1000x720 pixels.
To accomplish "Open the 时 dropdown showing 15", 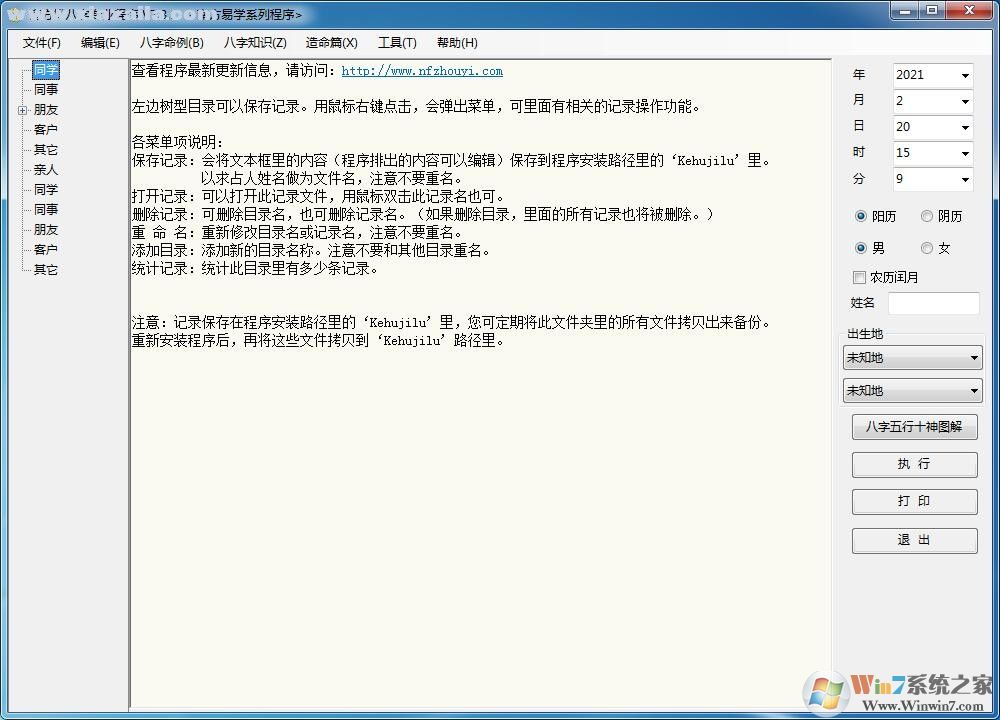I will coord(933,153).
